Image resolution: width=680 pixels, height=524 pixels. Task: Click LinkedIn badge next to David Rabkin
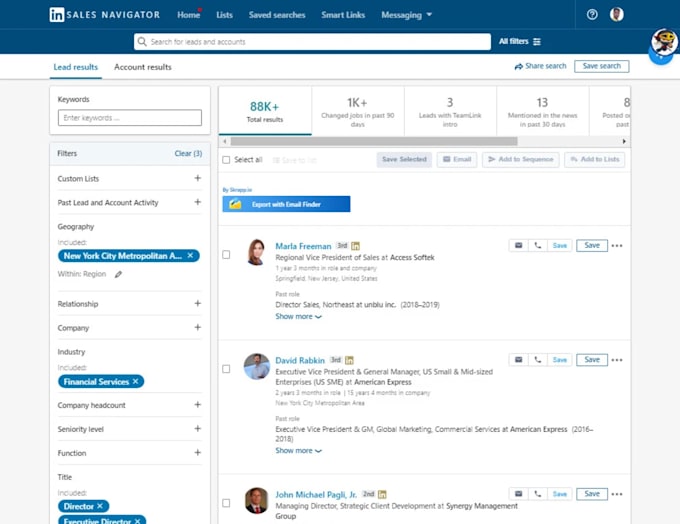(349, 360)
